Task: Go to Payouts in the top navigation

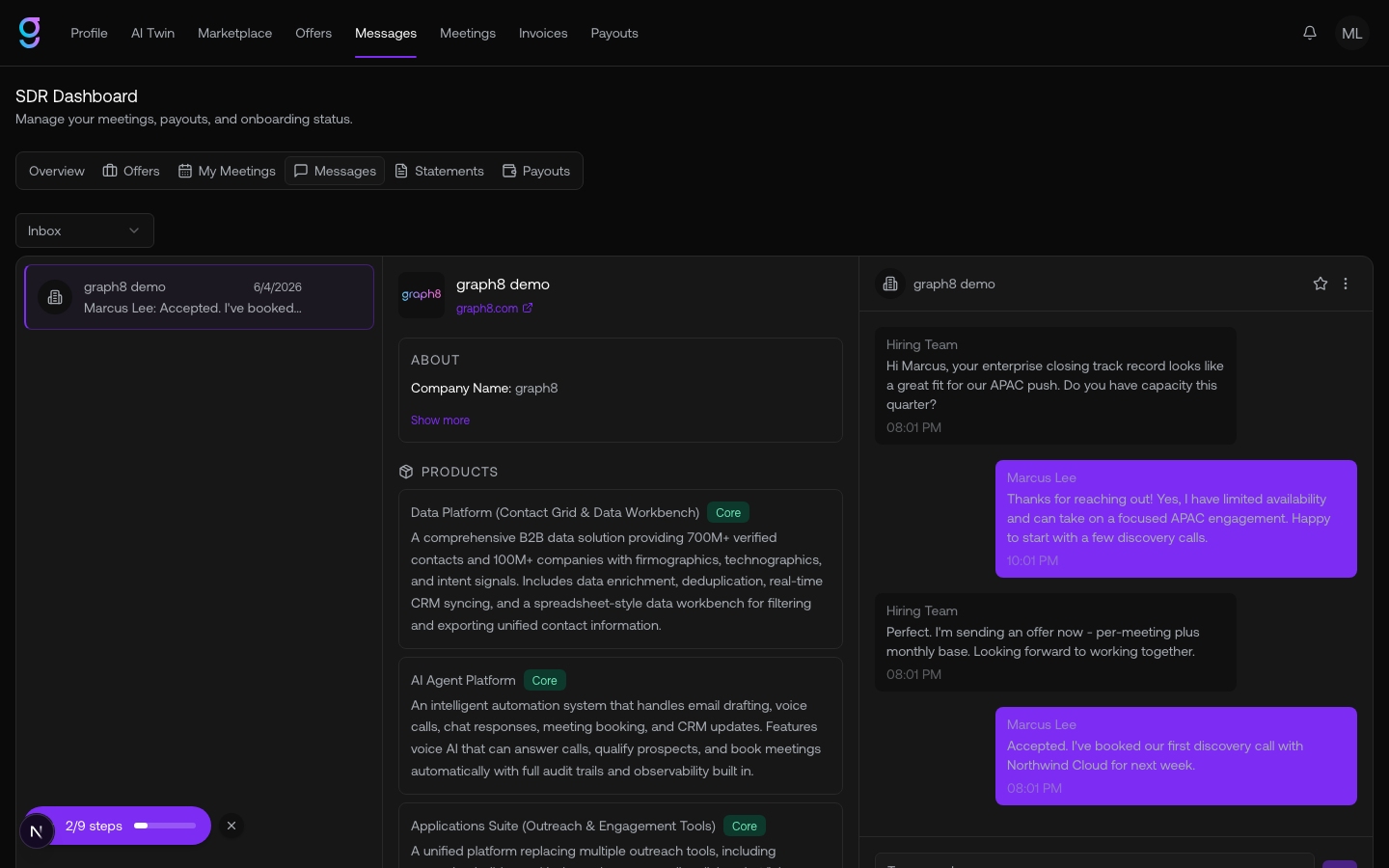Action: tap(614, 33)
